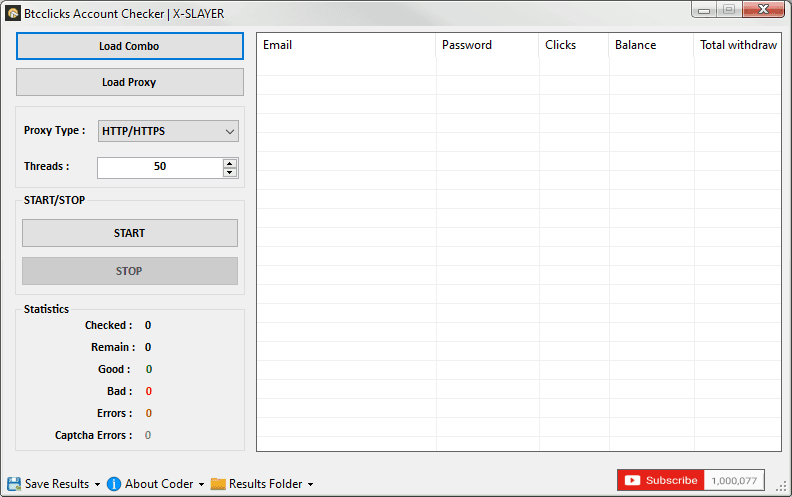
Task: Expand the About Coder dropdown arrow
Action: click(201, 484)
